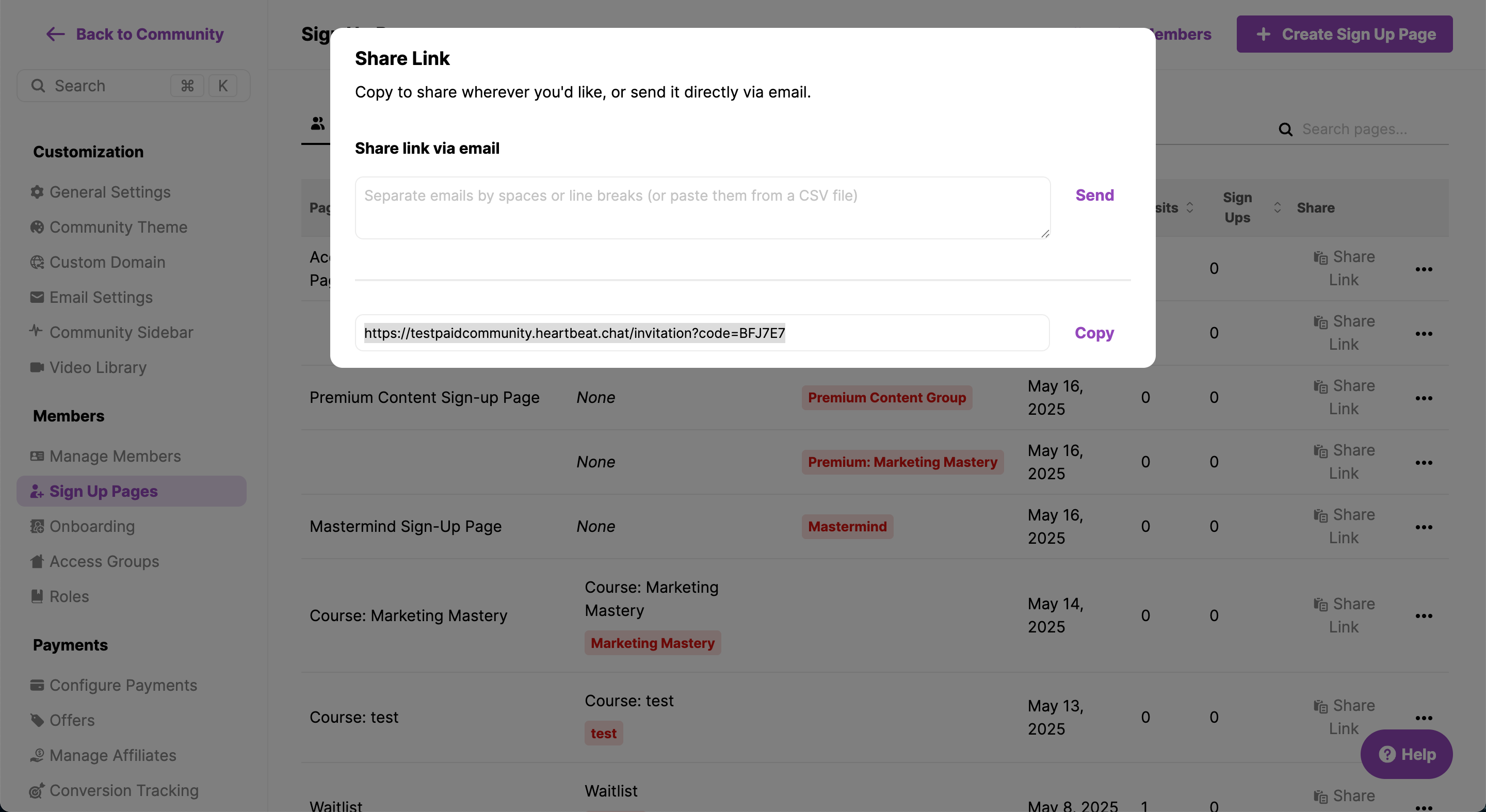Click the Back to Community arrow icon
Viewport: 1486px width, 812px height.
pyautogui.click(x=55, y=34)
